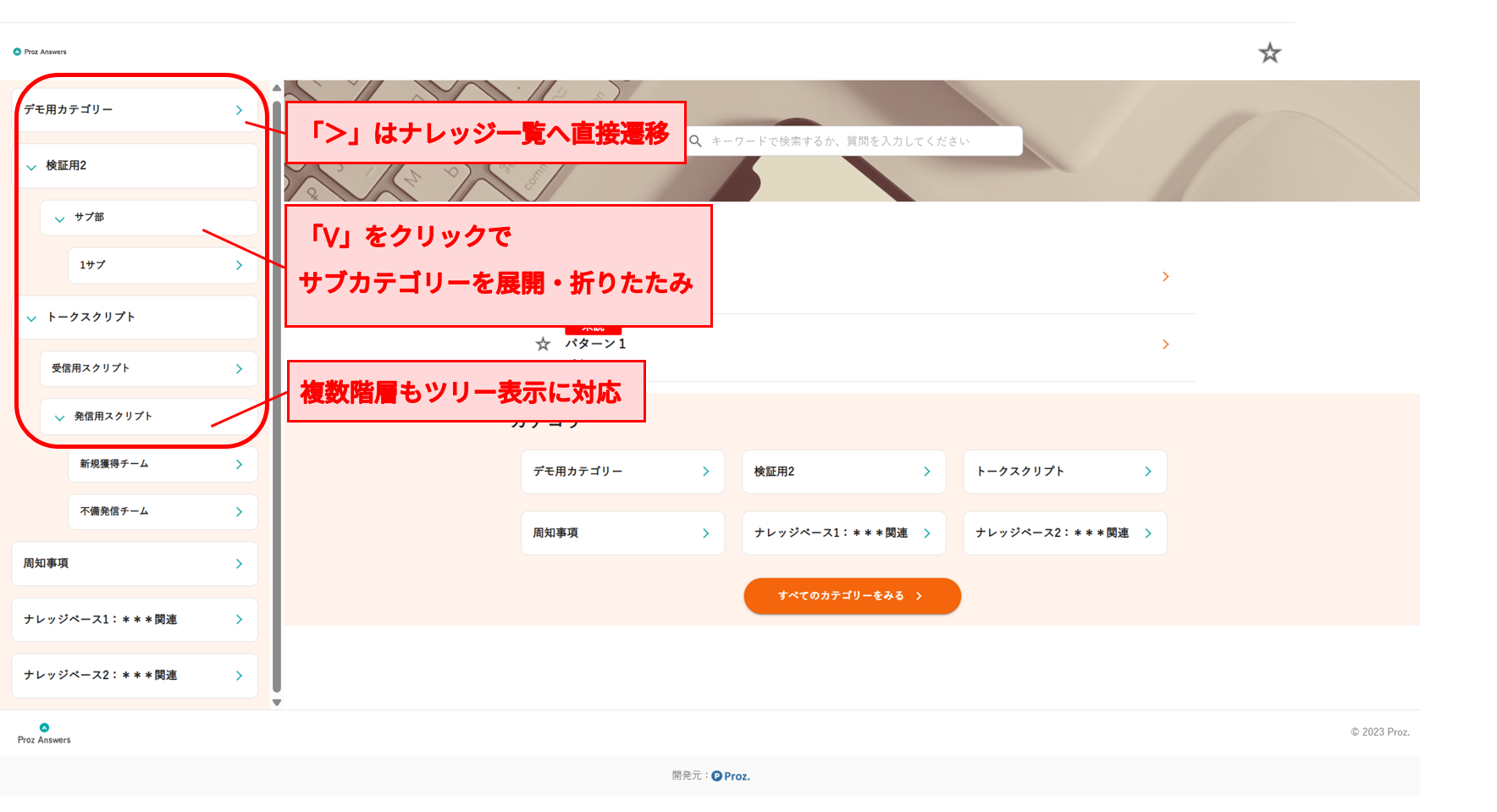
Task: Collapse the トークスクリプト sidebar category
Action: pyautogui.click(x=31, y=318)
